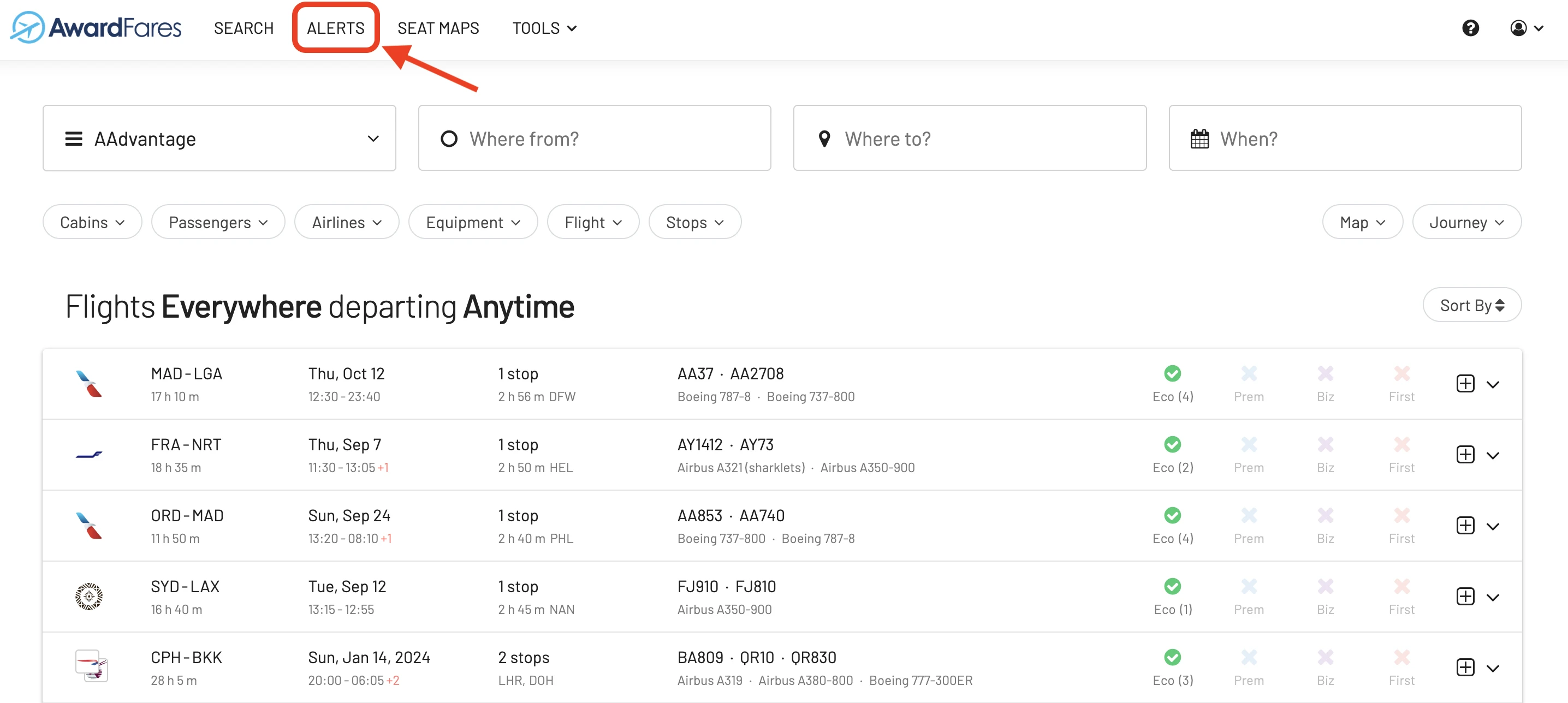
Task: Click the American Airlines logo on MAD-LGA row
Action: (x=89, y=384)
